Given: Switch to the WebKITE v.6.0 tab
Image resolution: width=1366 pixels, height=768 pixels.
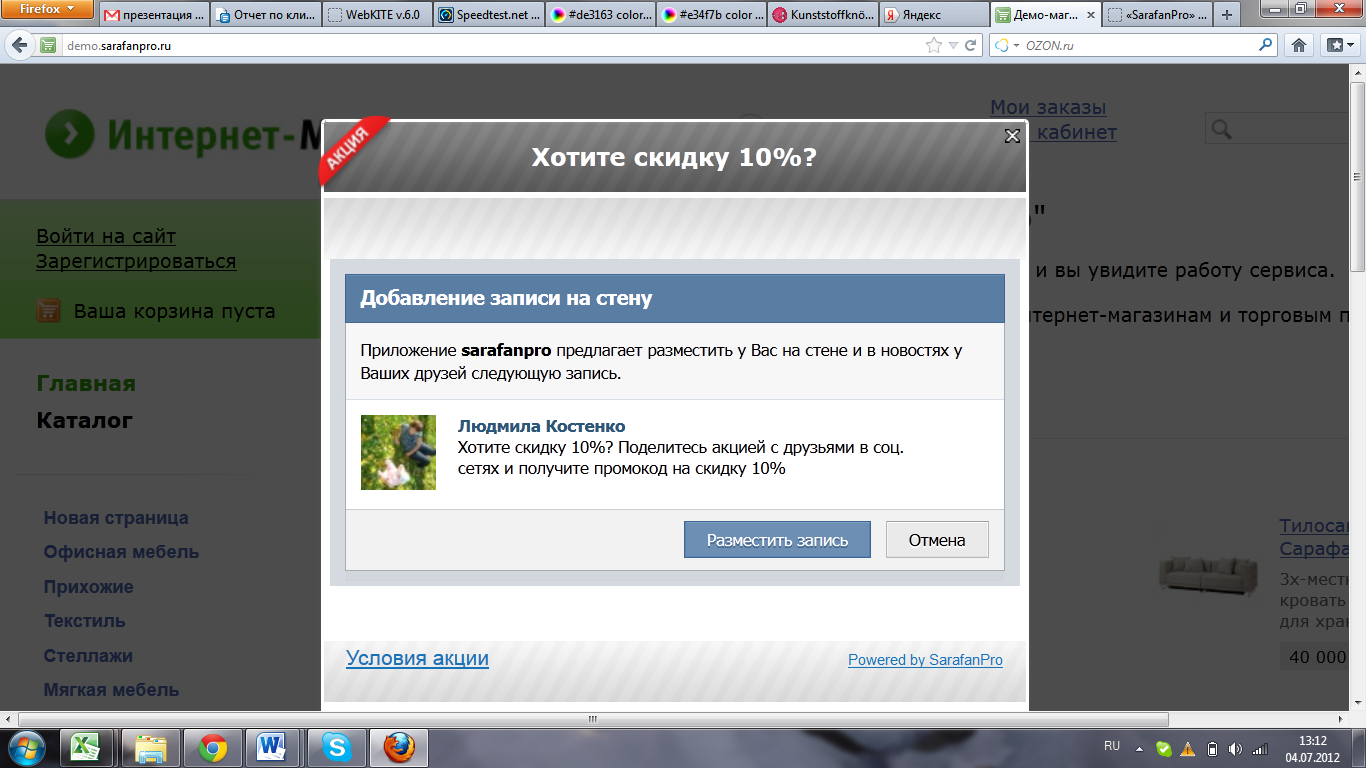Looking at the screenshot, I should coord(376,15).
